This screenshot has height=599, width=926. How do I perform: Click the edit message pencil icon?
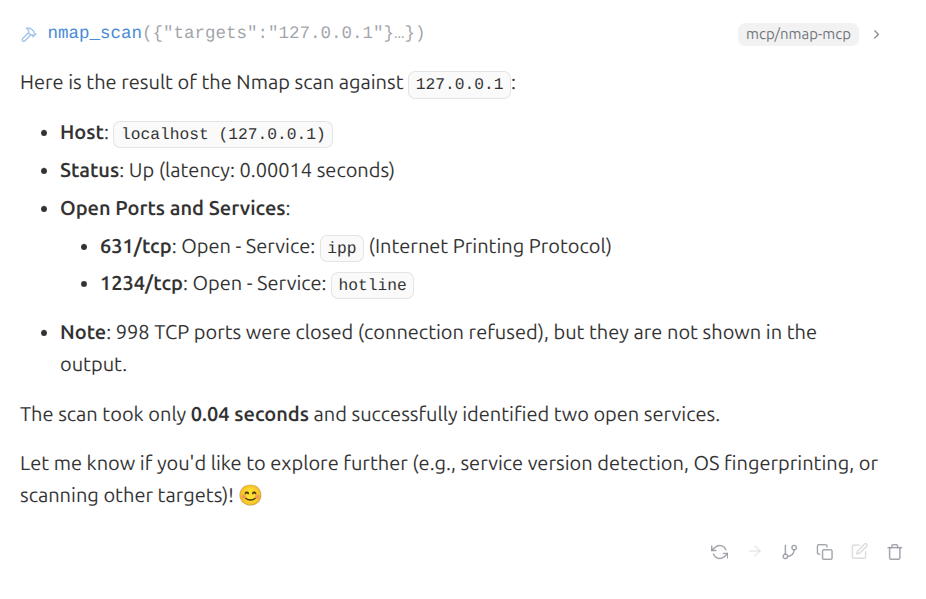859,551
